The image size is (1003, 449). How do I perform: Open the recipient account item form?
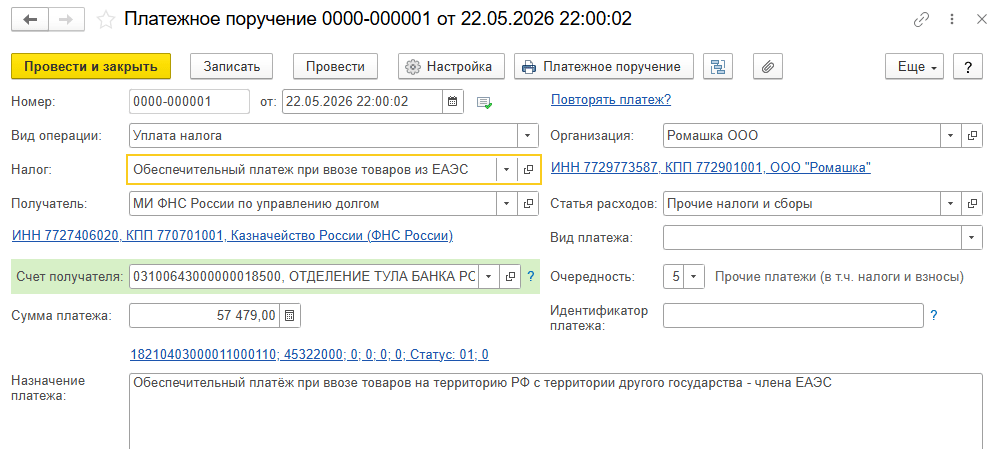point(510,276)
